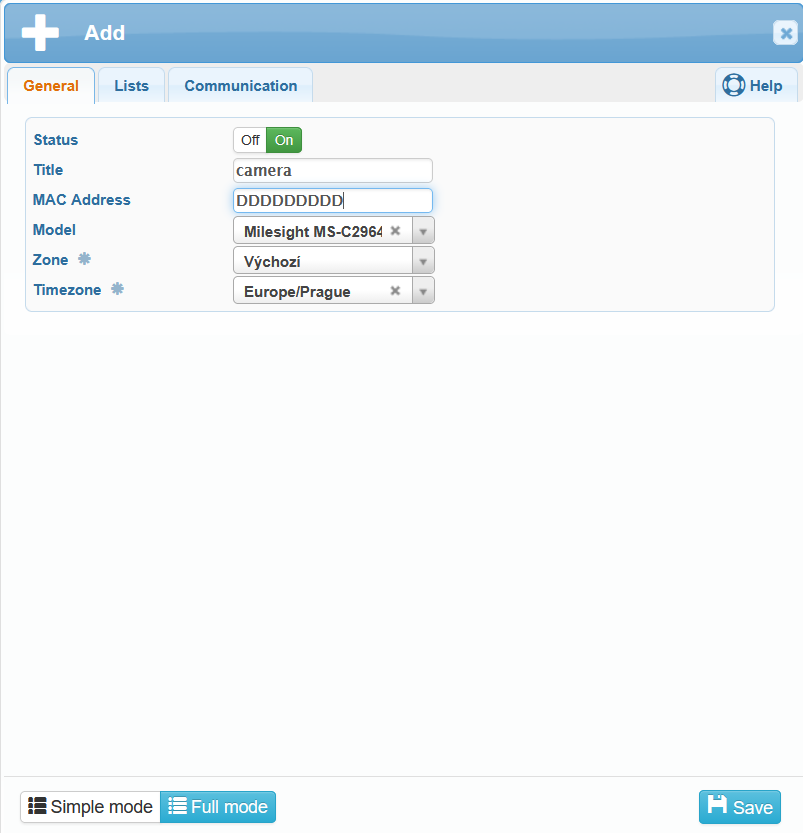Switch to Simple mode
Viewport: 803px width, 833px height.
90,807
